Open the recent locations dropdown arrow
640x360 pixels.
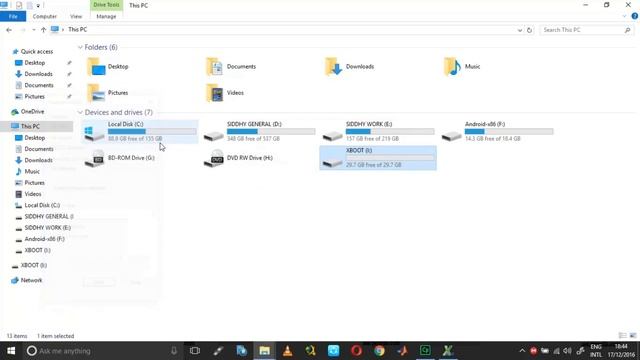[x=33, y=30]
